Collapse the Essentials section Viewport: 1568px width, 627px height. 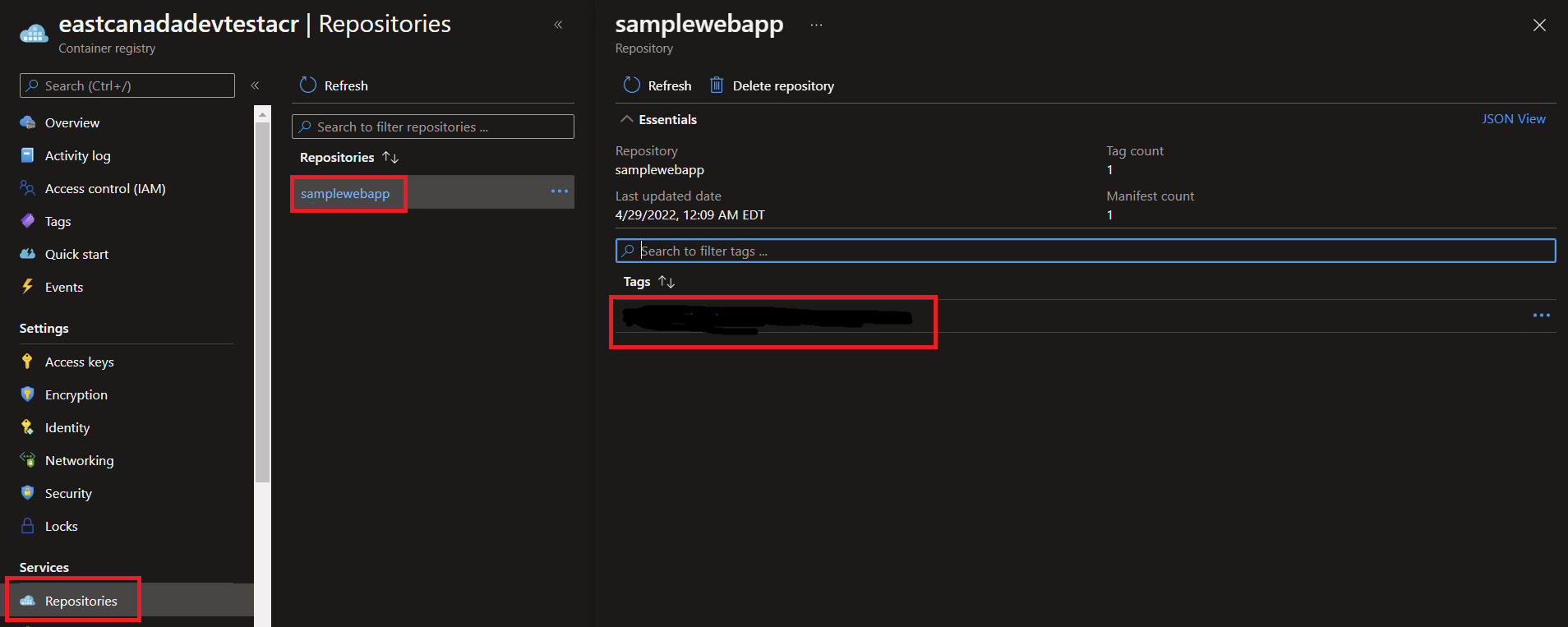[627, 119]
